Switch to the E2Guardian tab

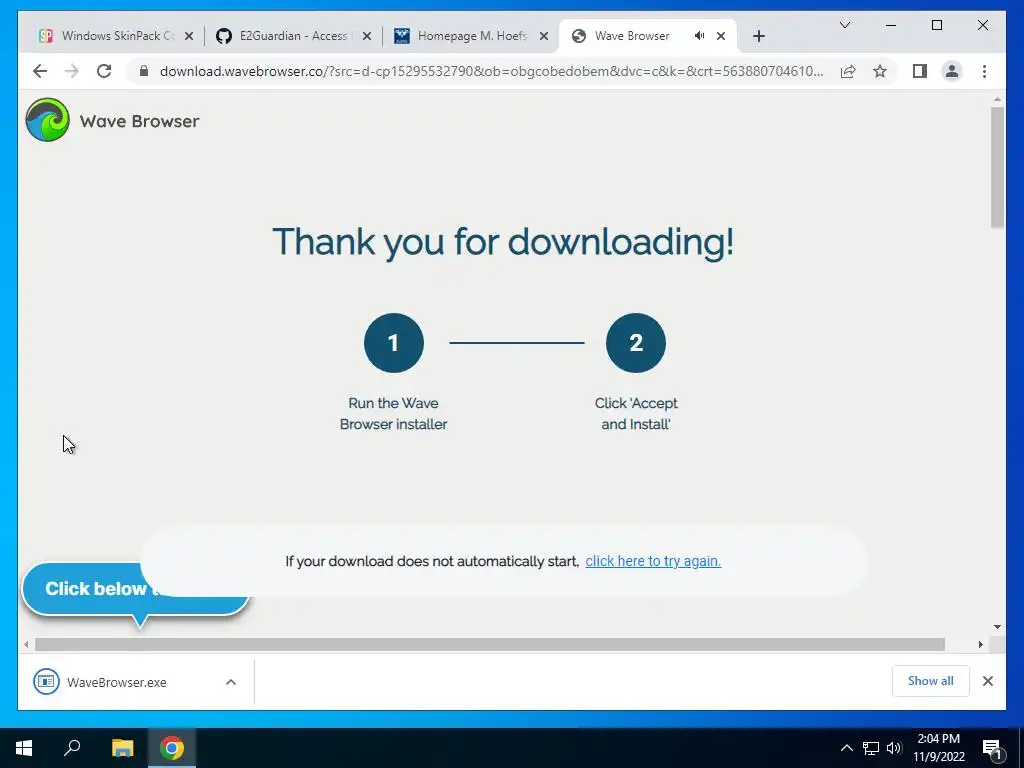click(x=293, y=36)
